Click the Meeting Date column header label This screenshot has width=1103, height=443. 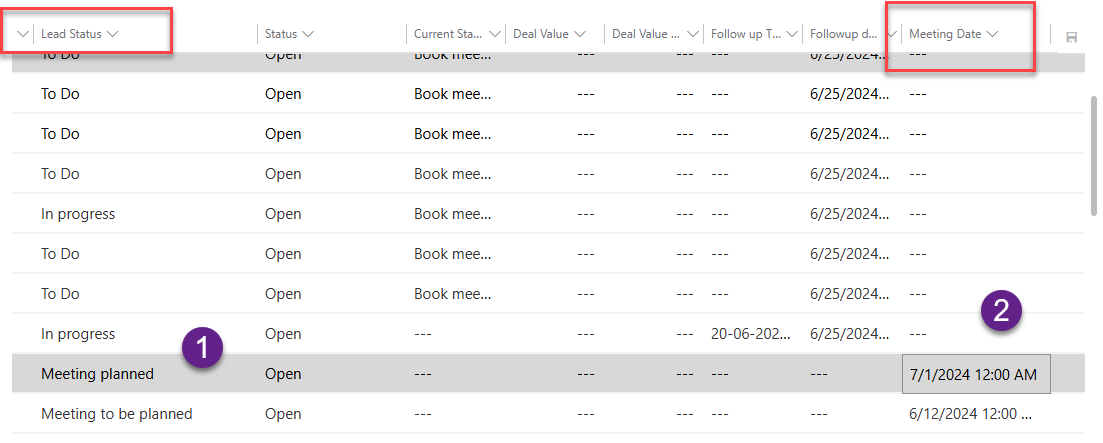pyautogui.click(x=945, y=34)
